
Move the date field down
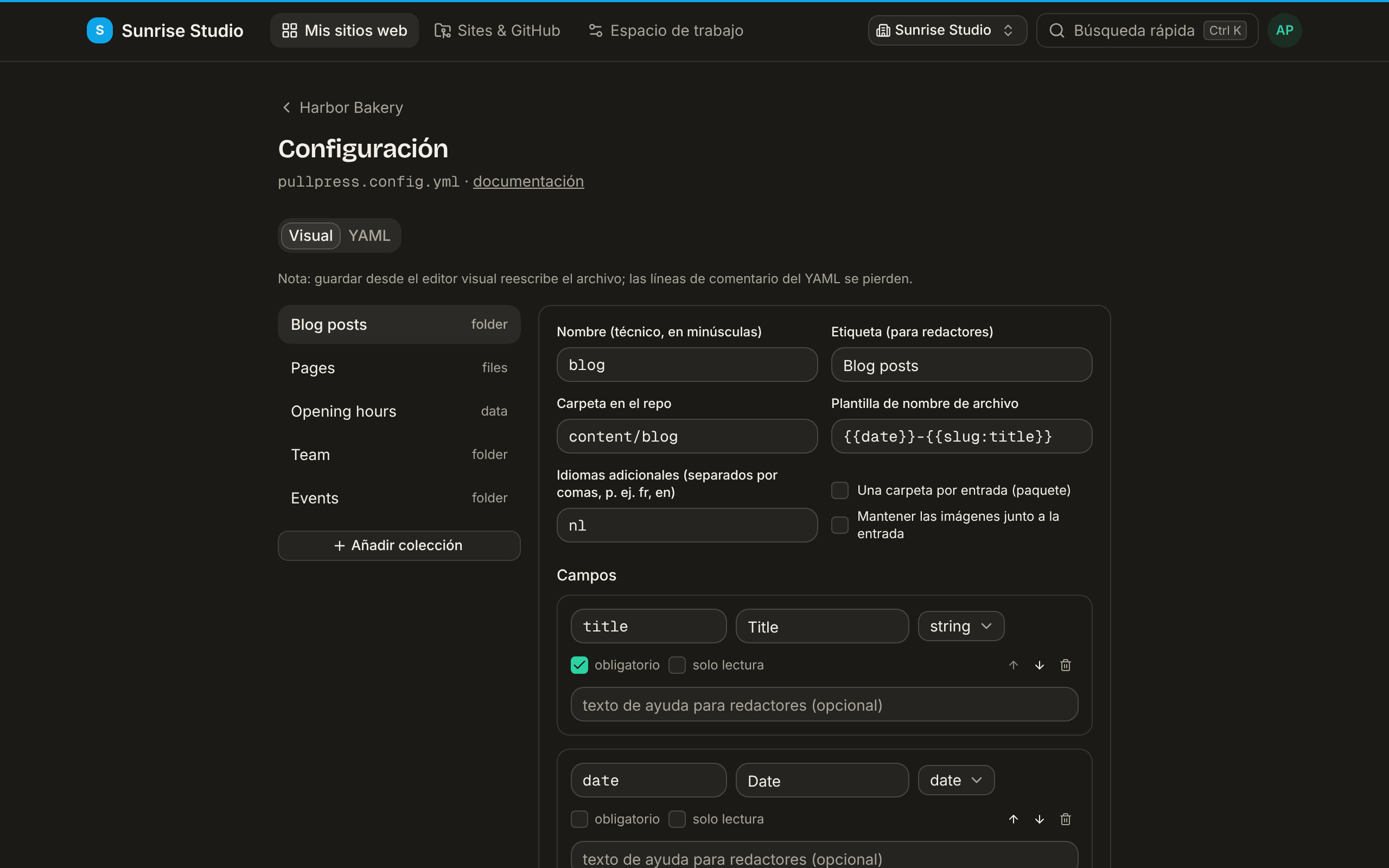[1039, 819]
